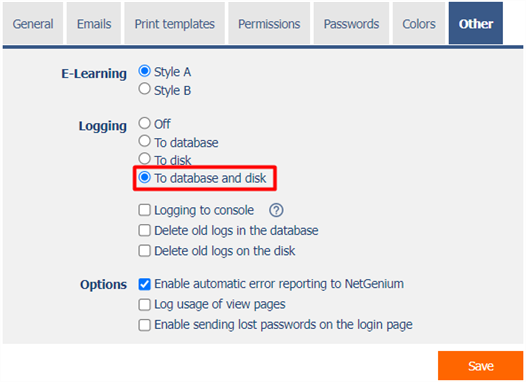Go to the Permissions tab
Viewport: 526px width, 382px height.
(269, 23)
